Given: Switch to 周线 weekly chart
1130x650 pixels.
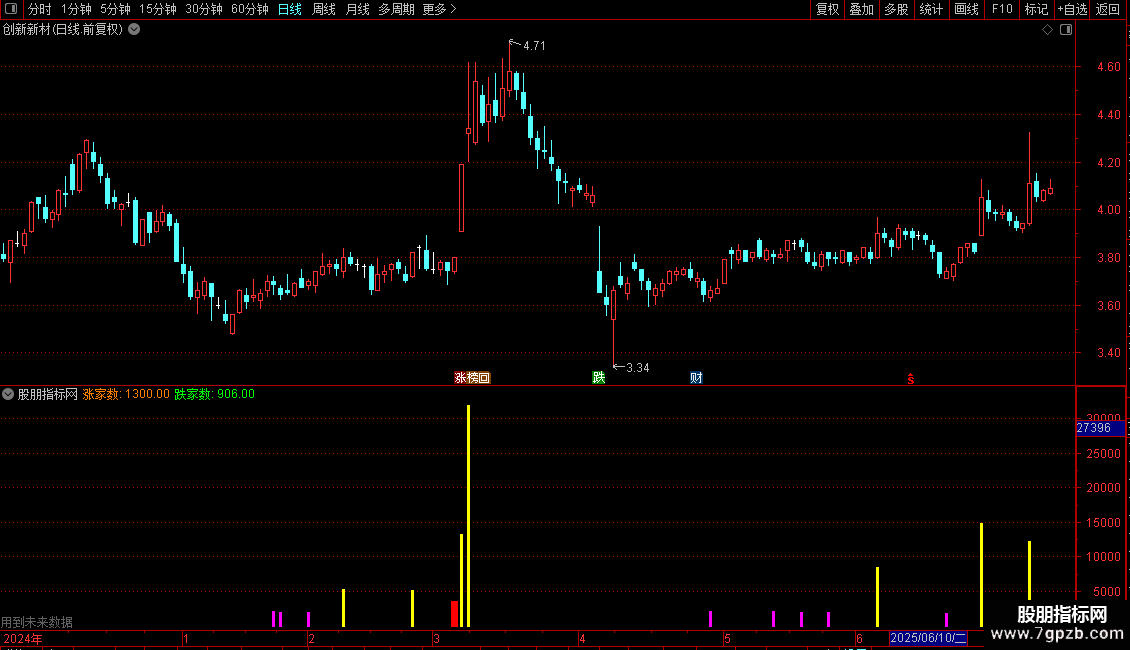Looking at the screenshot, I should (324, 9).
